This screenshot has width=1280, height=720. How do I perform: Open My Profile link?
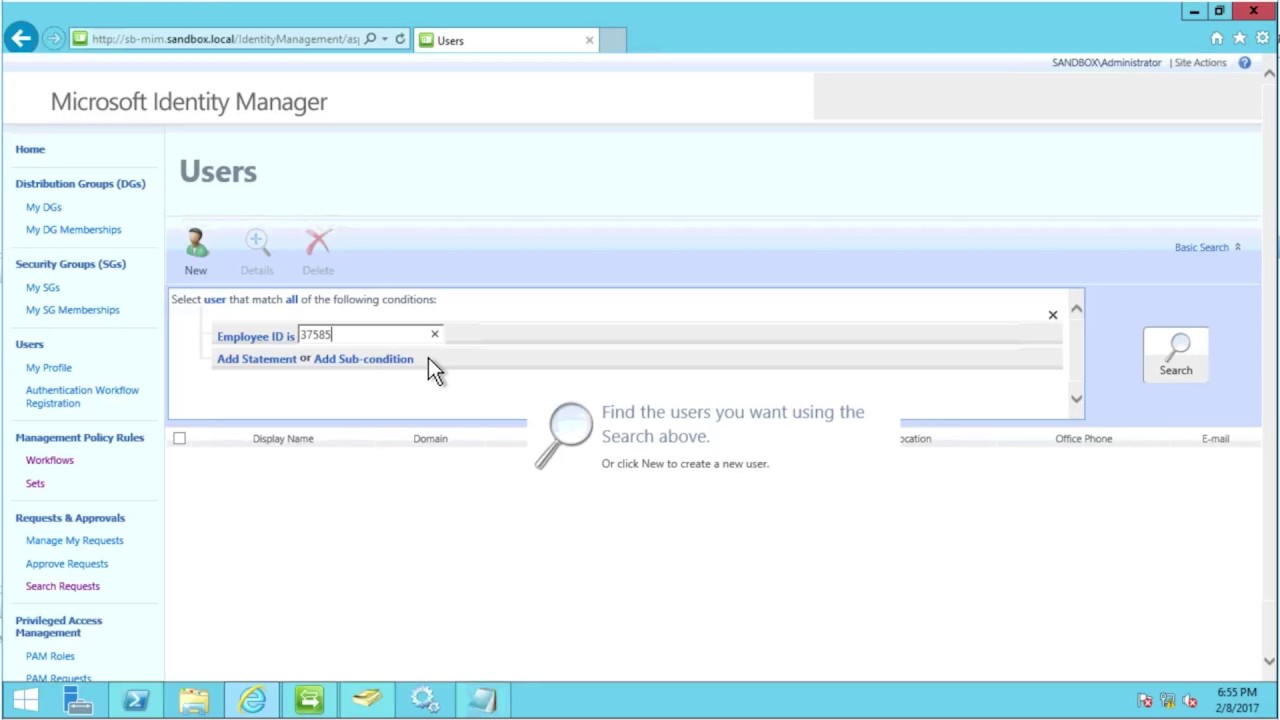49,368
